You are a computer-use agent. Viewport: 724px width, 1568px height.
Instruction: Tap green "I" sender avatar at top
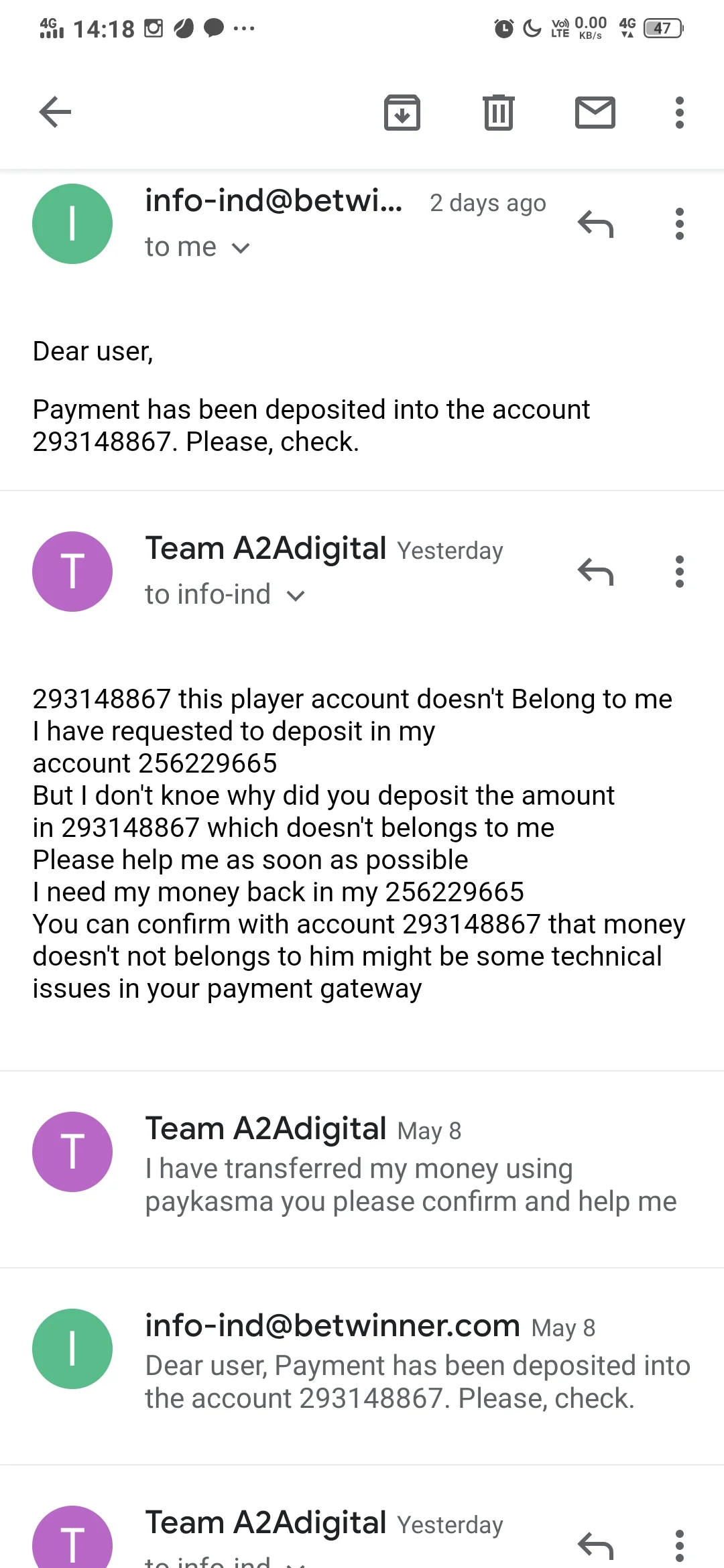pos(72,224)
